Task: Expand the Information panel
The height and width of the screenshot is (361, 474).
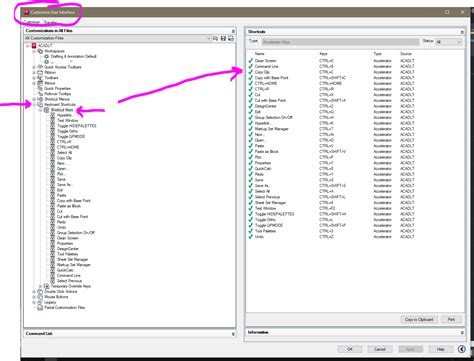Action: 462,333
